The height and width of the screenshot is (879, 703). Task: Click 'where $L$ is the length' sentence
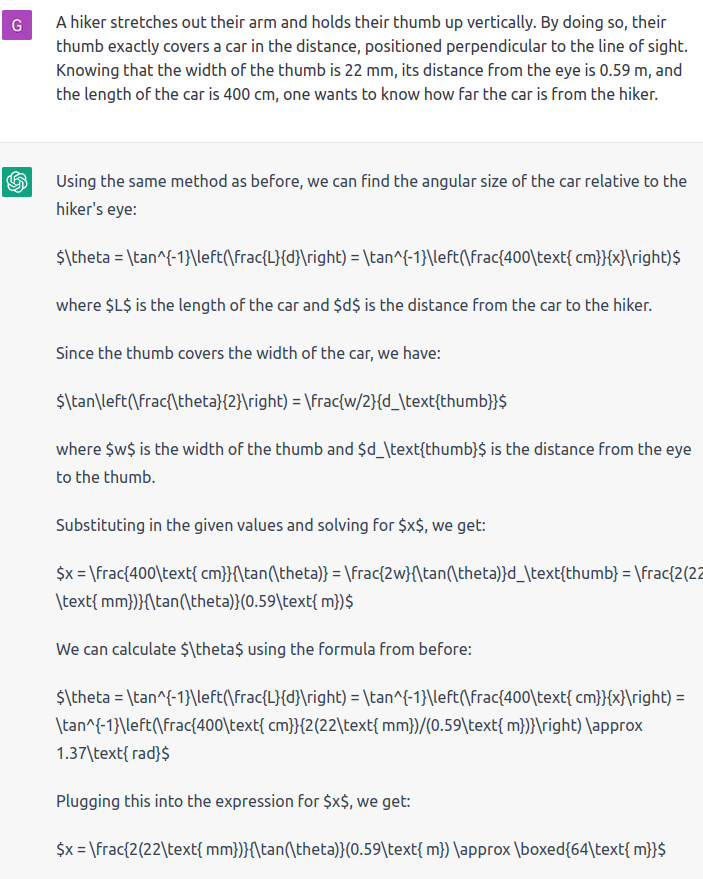click(x=354, y=305)
